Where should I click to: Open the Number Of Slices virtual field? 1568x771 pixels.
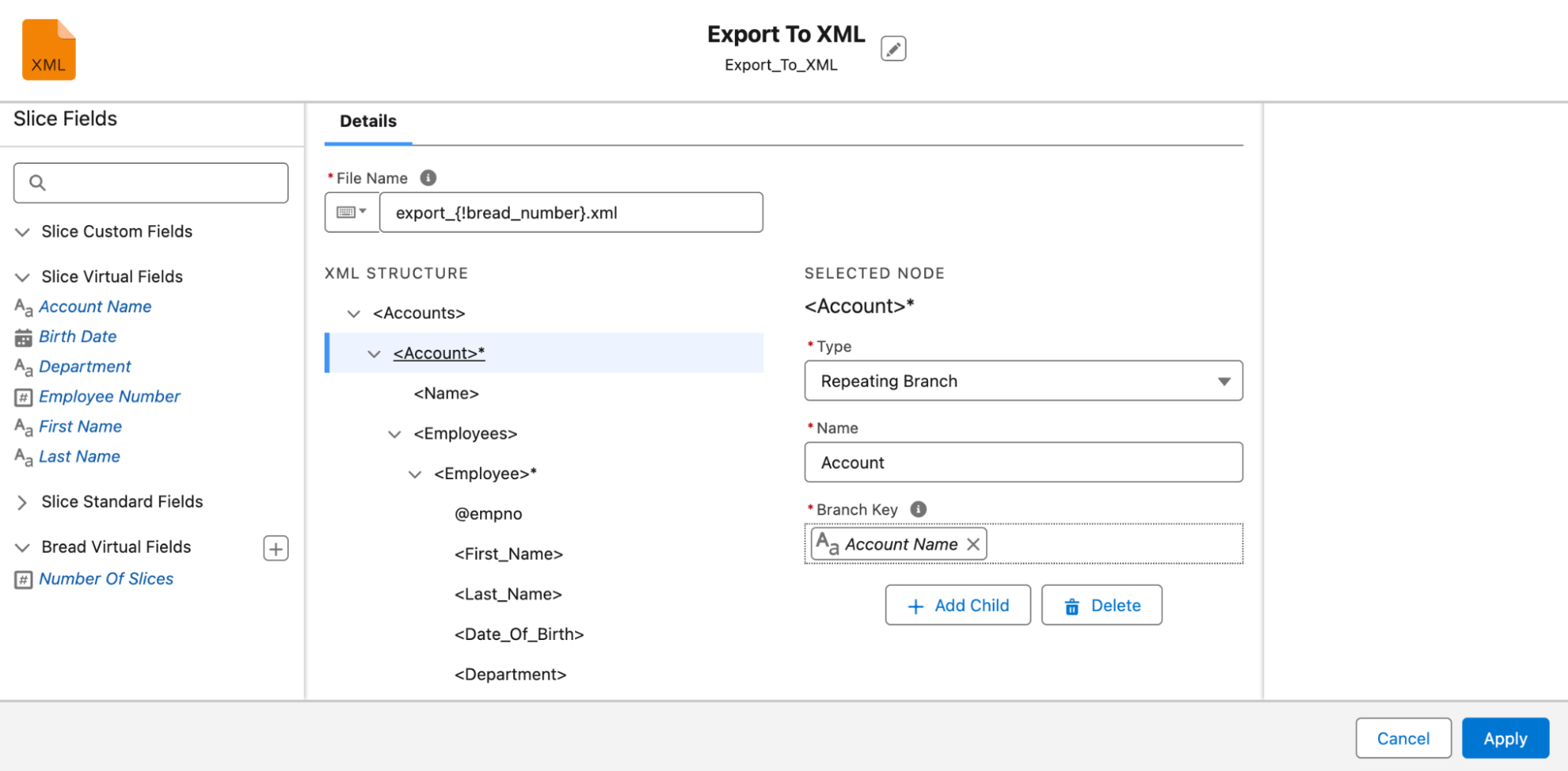[107, 579]
